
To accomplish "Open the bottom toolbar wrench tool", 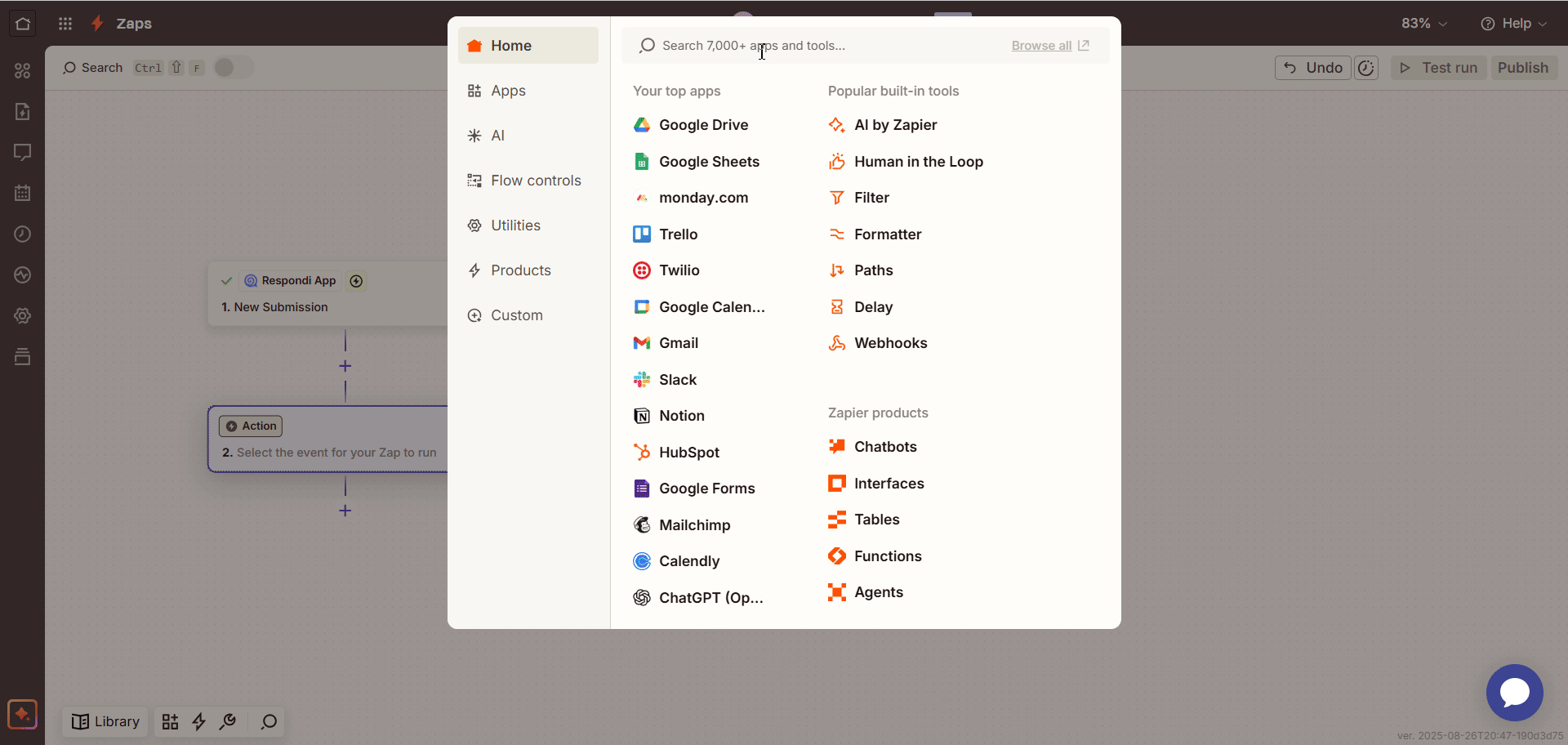I will coord(228,722).
